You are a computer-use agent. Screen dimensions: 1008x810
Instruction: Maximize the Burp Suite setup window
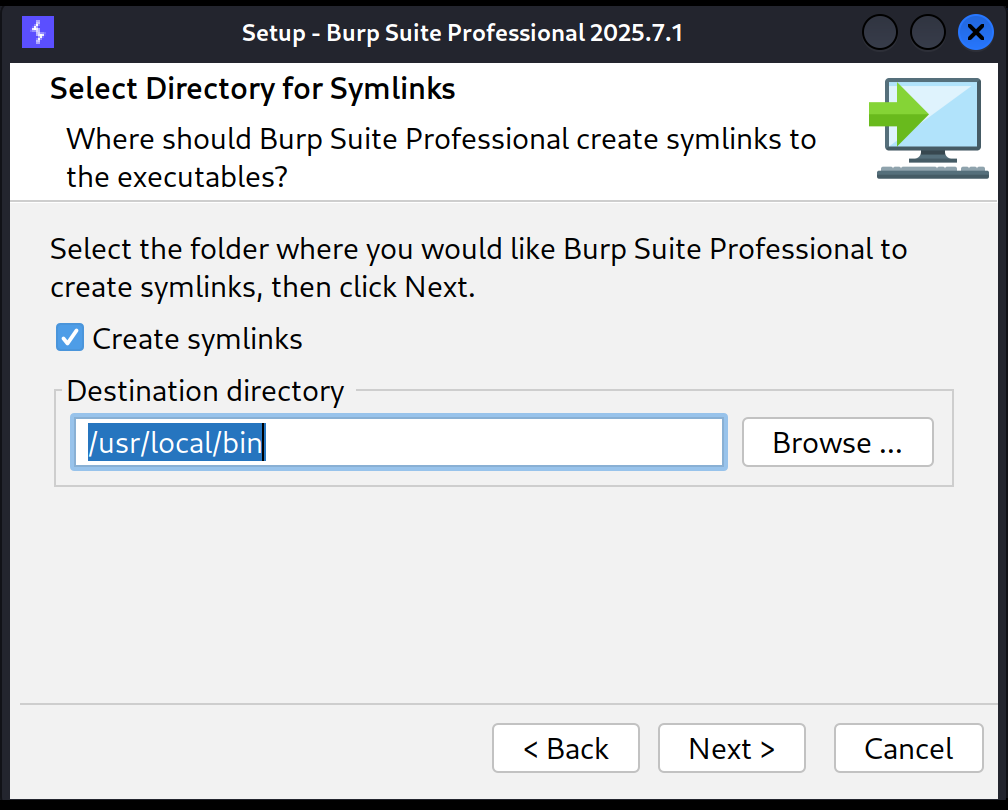pos(928,33)
